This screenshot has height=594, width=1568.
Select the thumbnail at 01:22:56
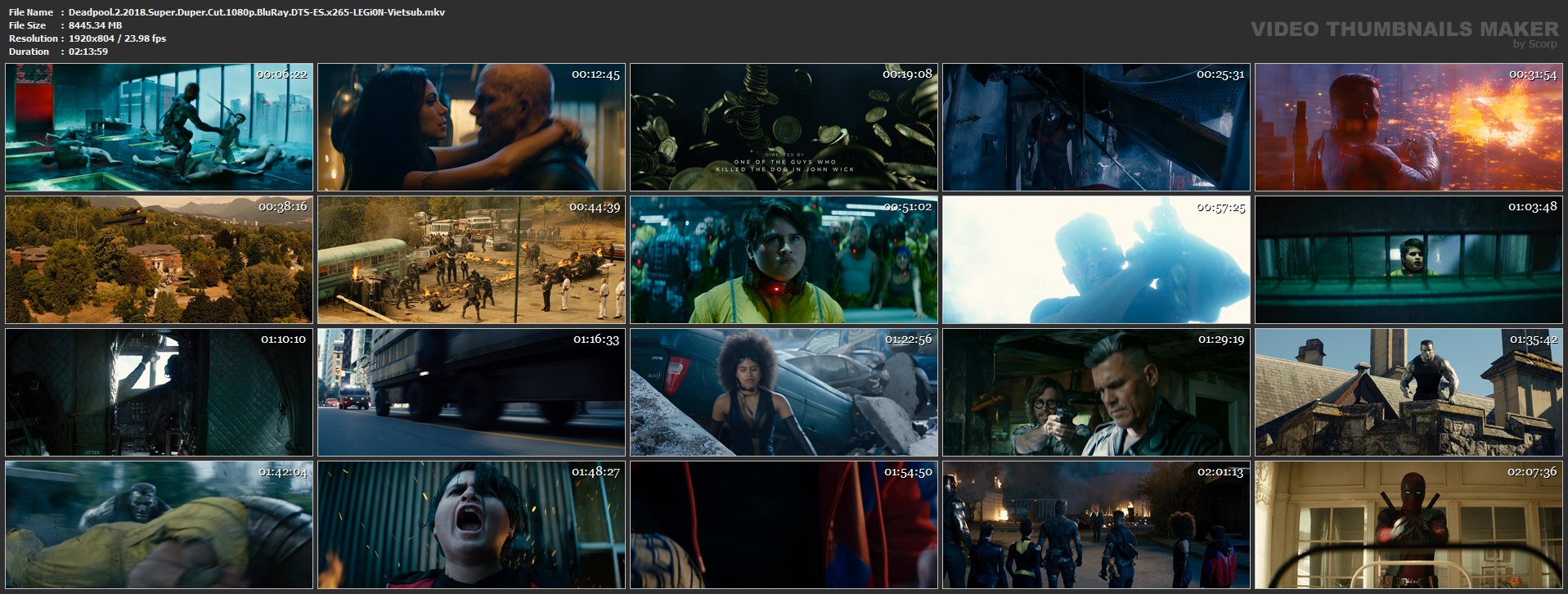[x=784, y=392]
